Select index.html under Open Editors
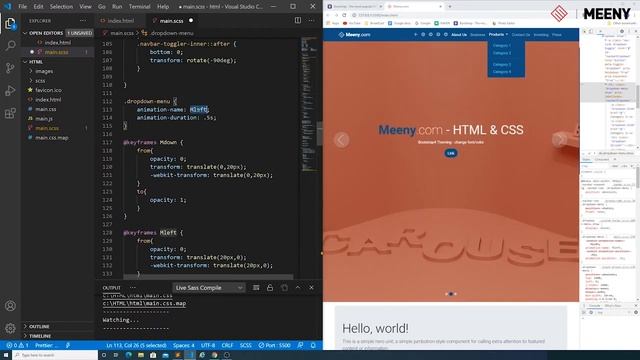This screenshot has width=640, height=360. point(58,42)
